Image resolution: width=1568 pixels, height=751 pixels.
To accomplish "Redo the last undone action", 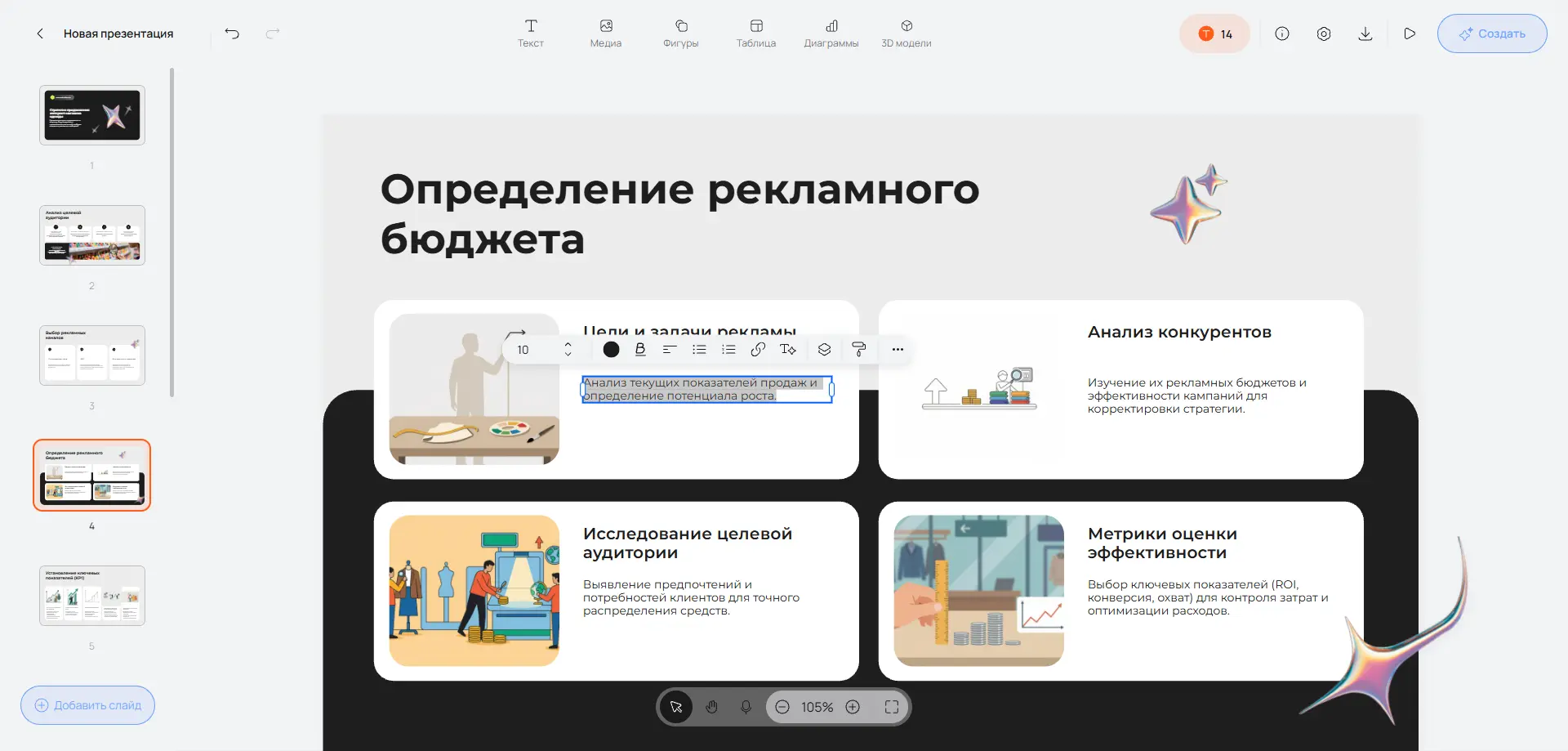I will click(x=273, y=34).
